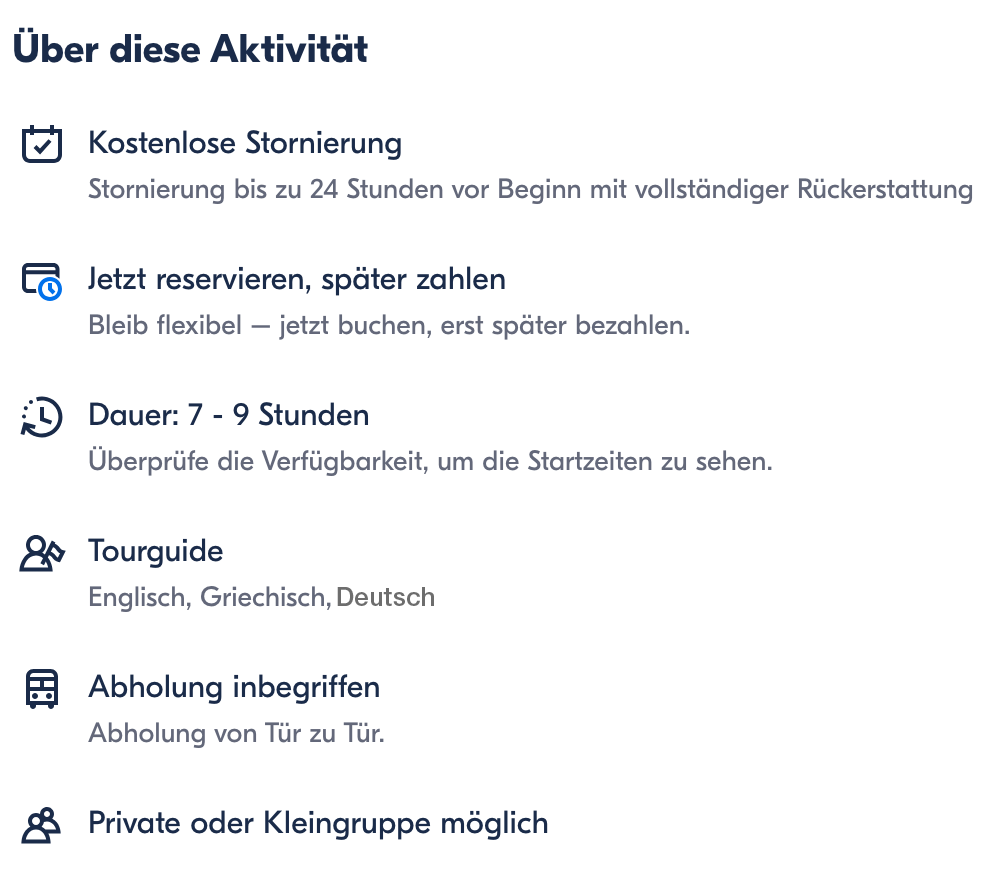Select the Englisch language text
The width and height of the screenshot is (1004, 882).
pos(140,598)
